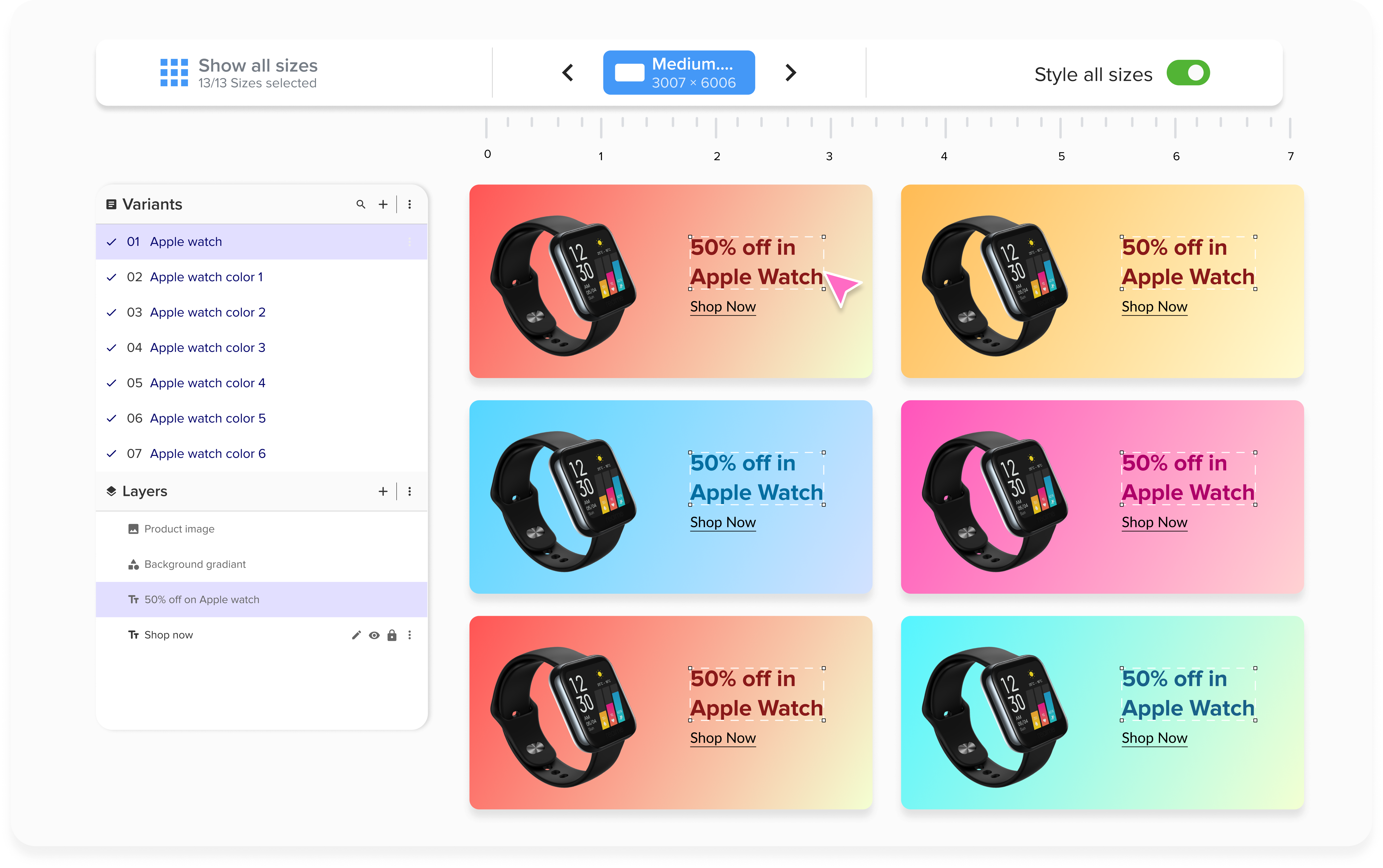Uncheck the 05 Apple watch color 4 checkmark

coord(111,383)
